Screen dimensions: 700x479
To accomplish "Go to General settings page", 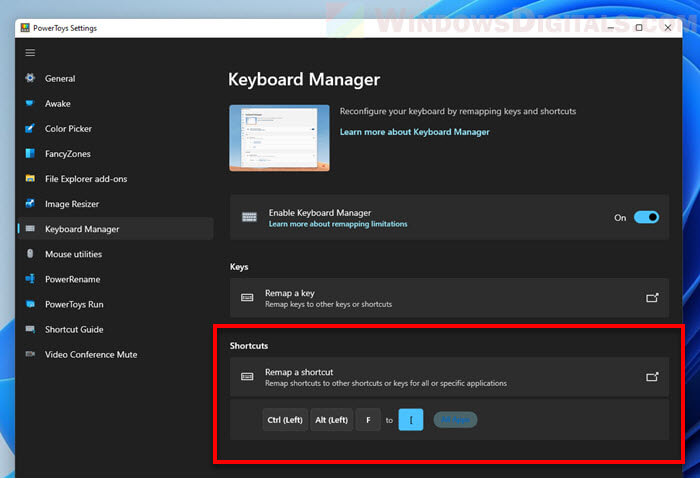I will (x=116, y=78).
